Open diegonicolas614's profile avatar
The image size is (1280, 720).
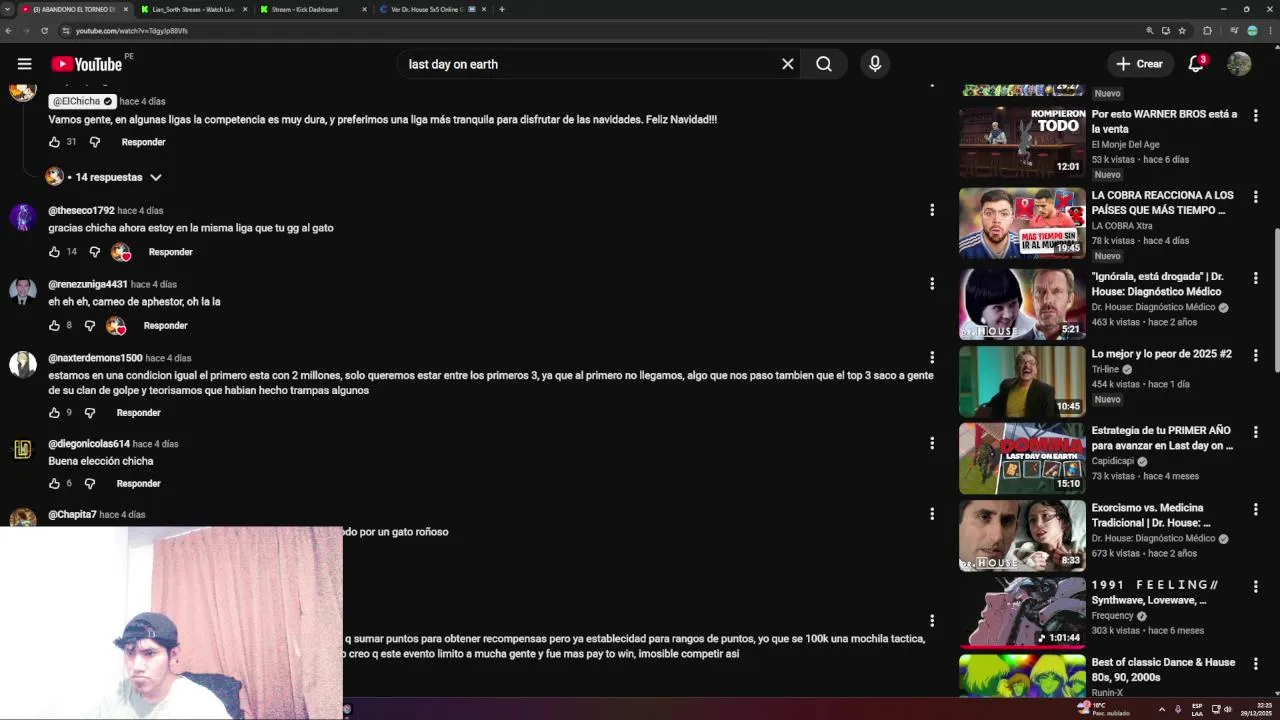[23, 451]
